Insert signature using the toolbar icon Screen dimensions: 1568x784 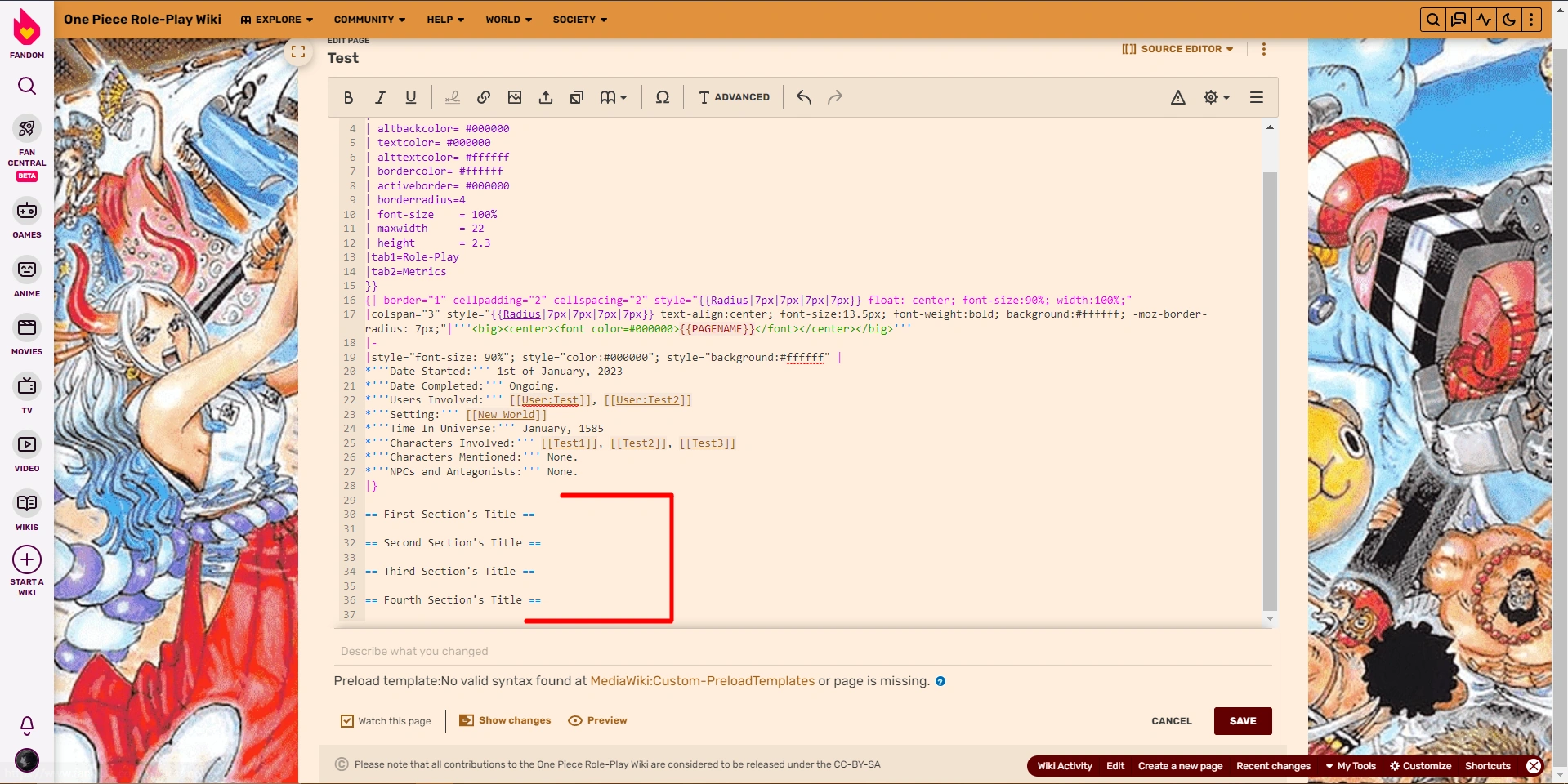pyautogui.click(x=452, y=97)
